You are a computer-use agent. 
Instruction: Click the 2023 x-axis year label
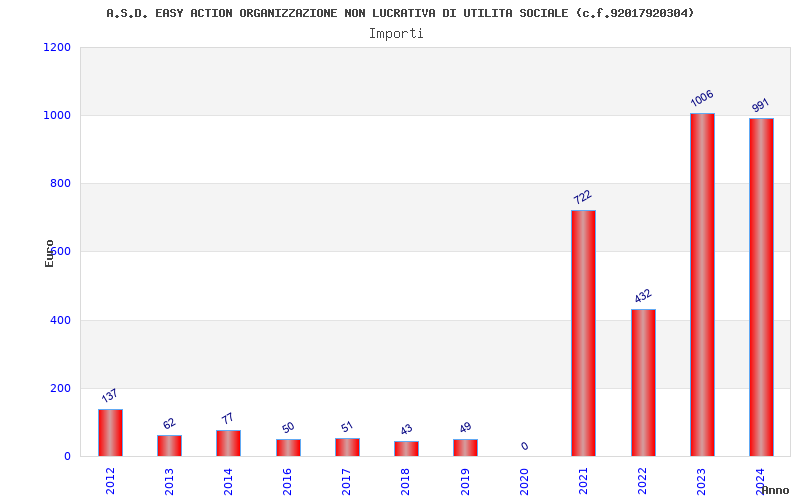coord(702,481)
